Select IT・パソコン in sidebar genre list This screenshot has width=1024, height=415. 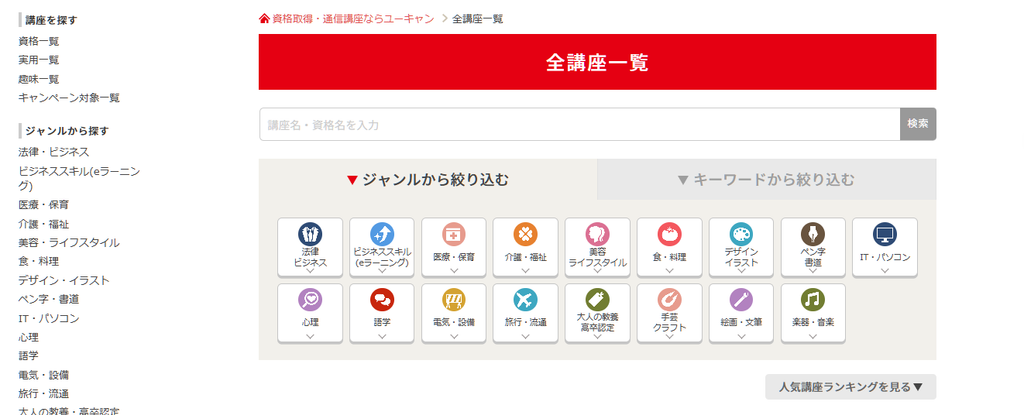pyautogui.click(x=49, y=318)
